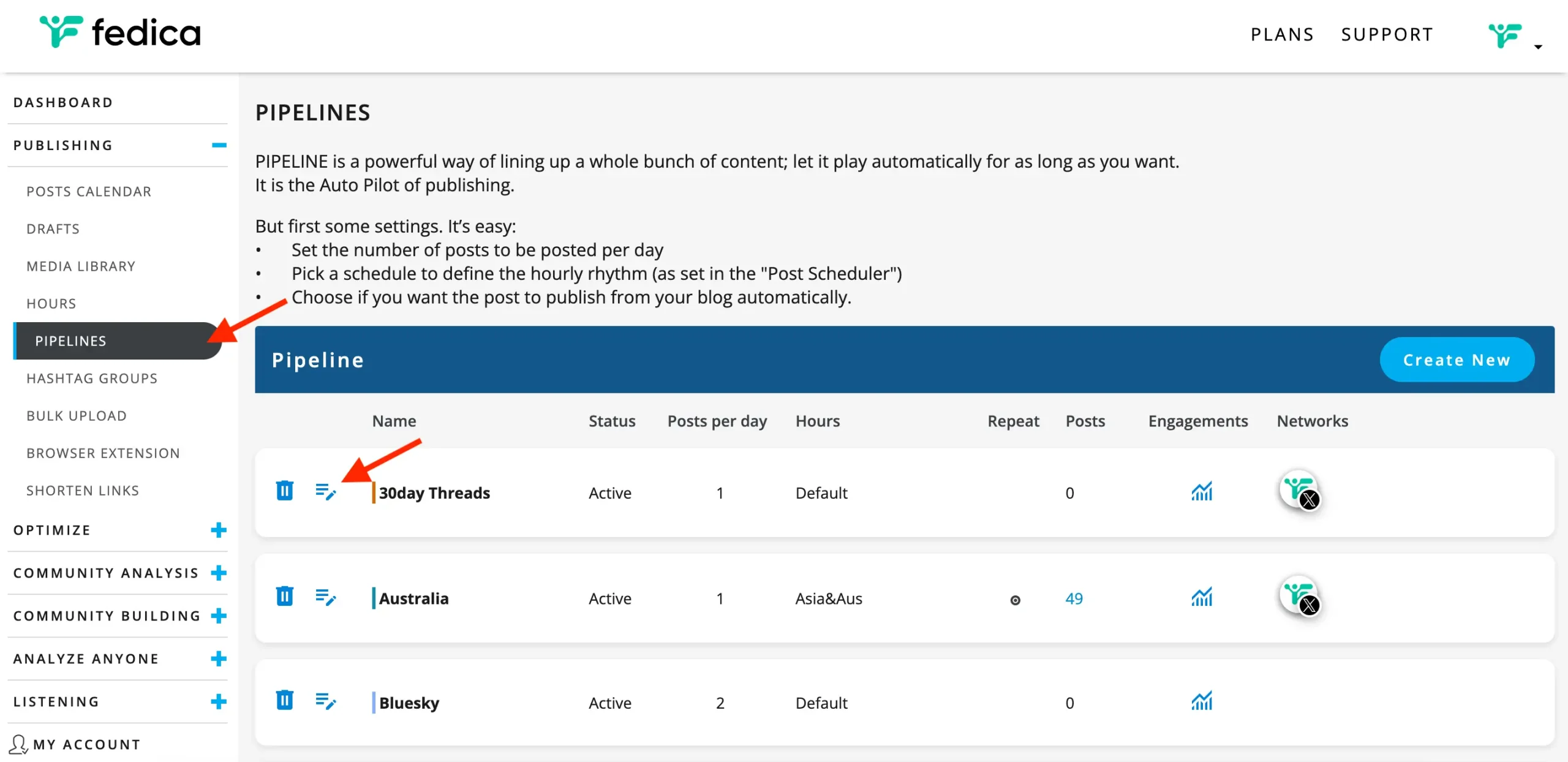Open the profile account dropdown arrow
This screenshot has width=1568, height=762.
[1538, 47]
